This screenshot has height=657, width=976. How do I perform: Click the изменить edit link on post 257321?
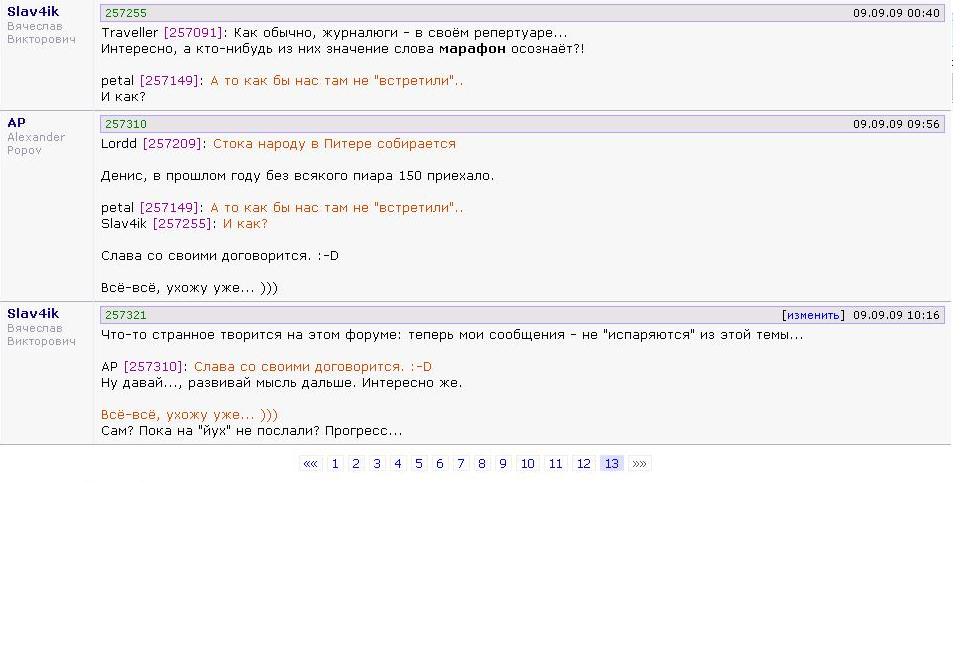(812, 315)
